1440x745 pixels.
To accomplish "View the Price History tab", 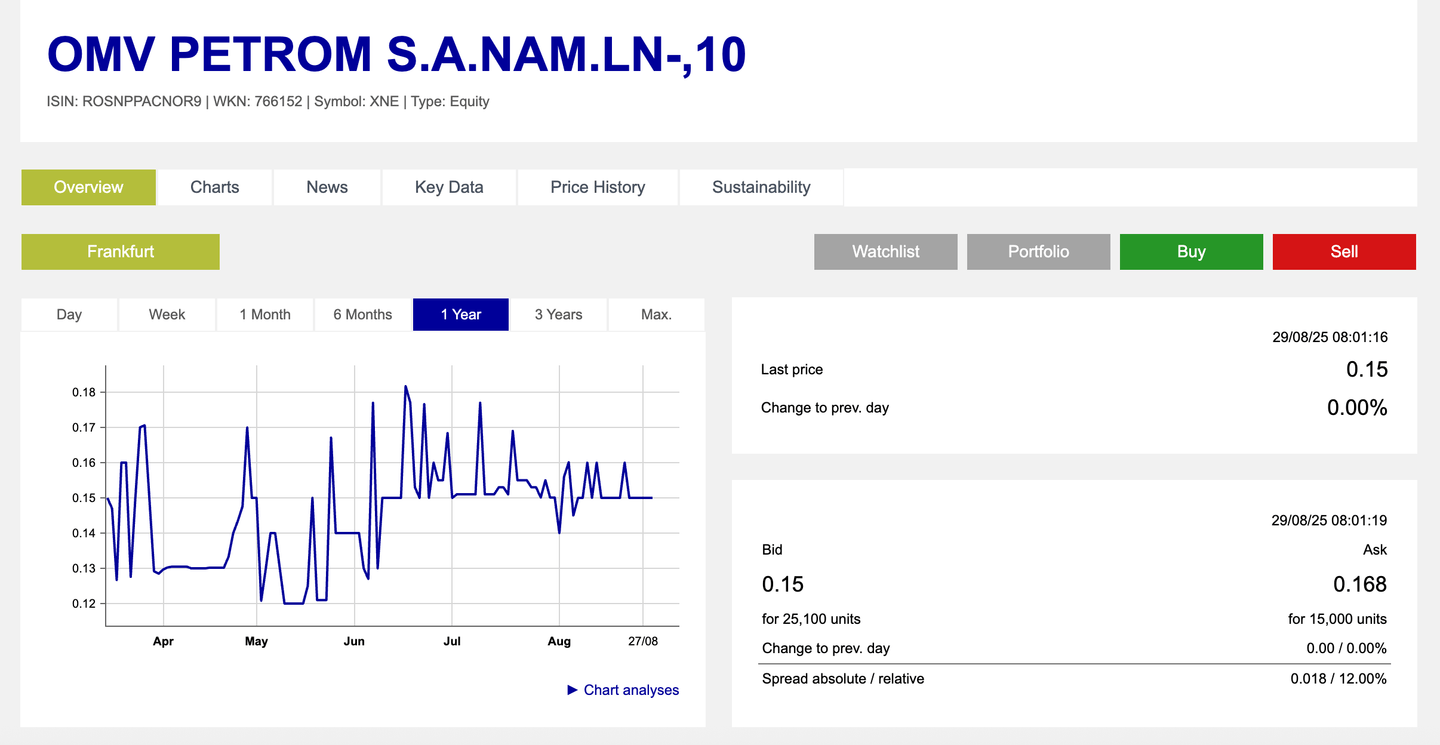I will (x=597, y=187).
